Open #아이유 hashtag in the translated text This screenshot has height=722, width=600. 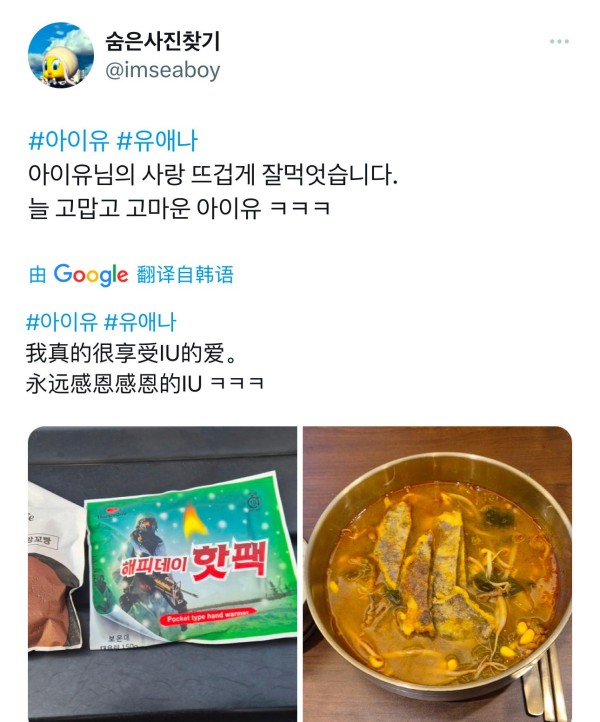pos(62,322)
